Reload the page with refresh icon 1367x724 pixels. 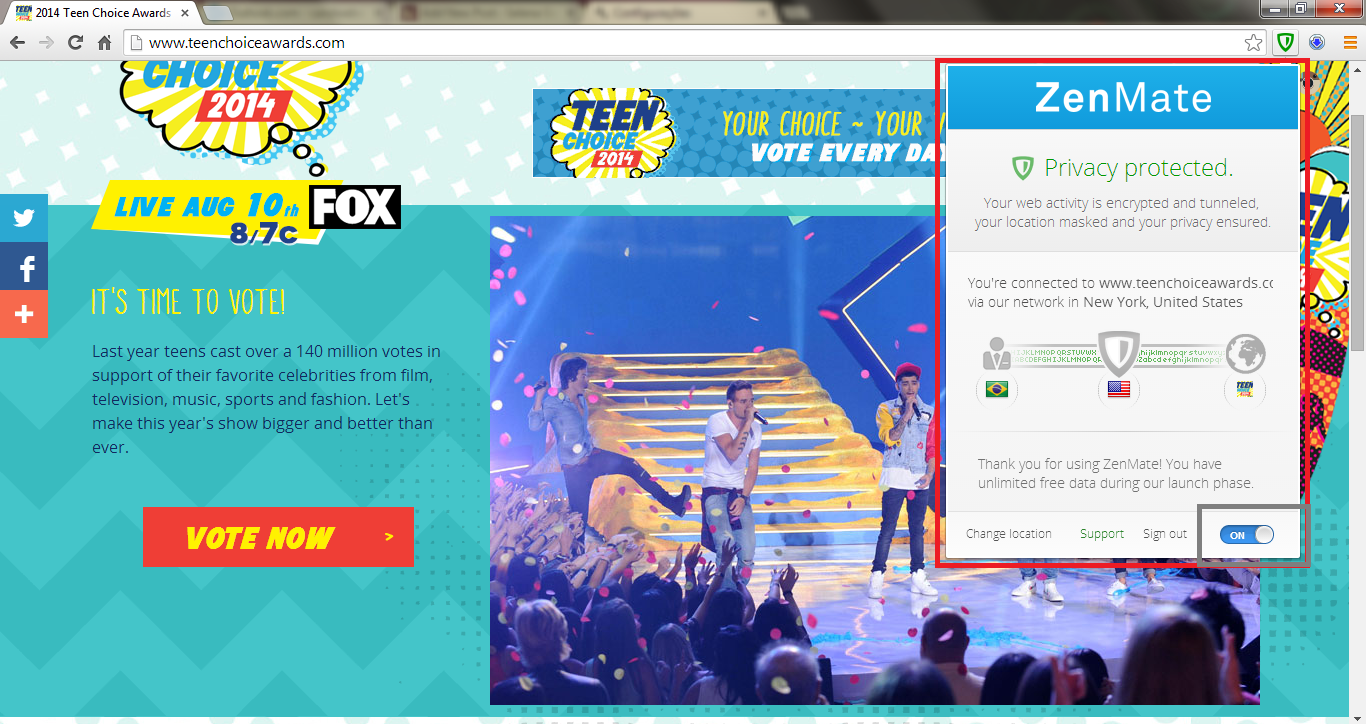coord(75,43)
